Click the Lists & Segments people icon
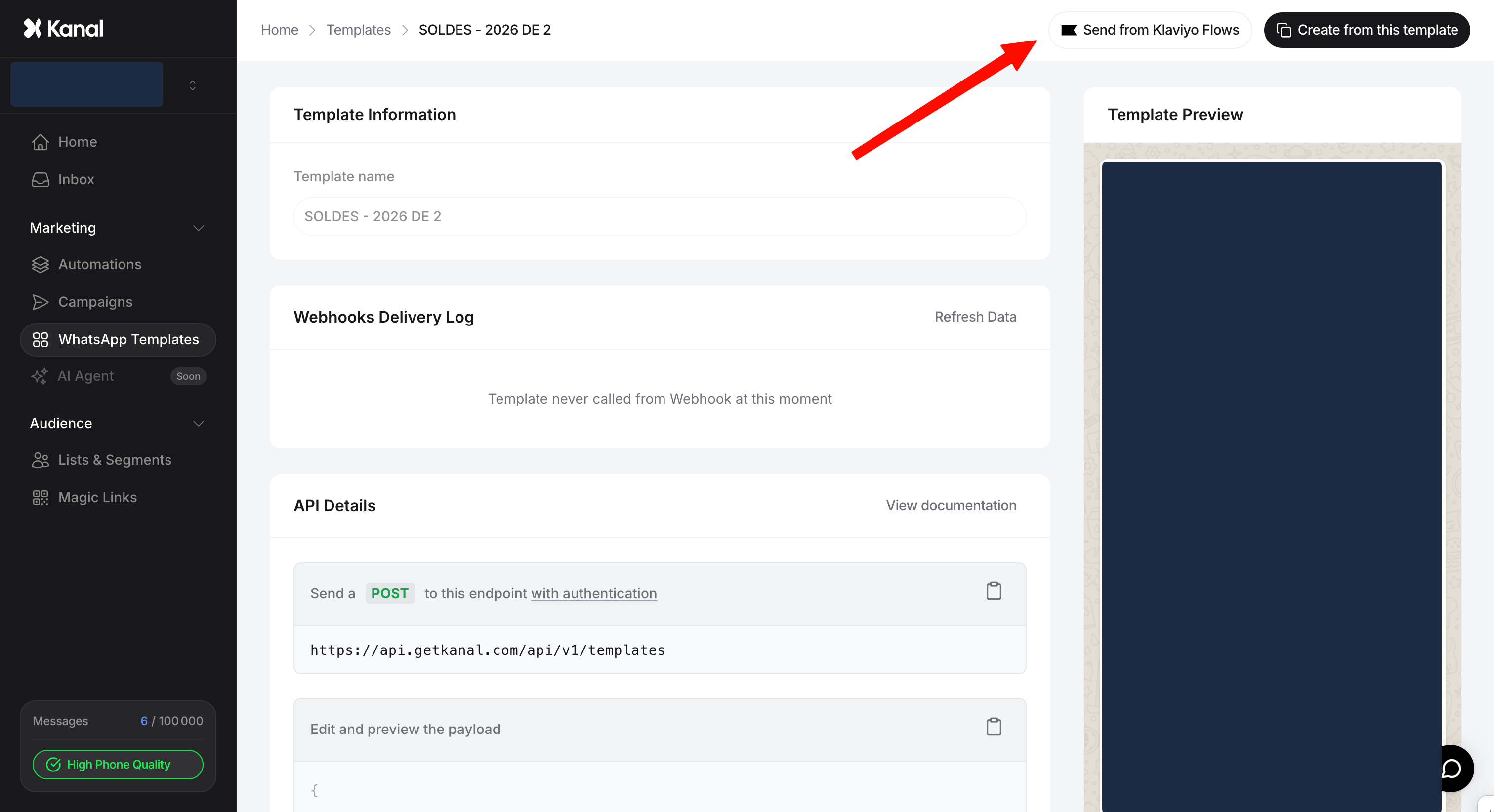Image resolution: width=1494 pixels, height=812 pixels. pyautogui.click(x=40, y=460)
